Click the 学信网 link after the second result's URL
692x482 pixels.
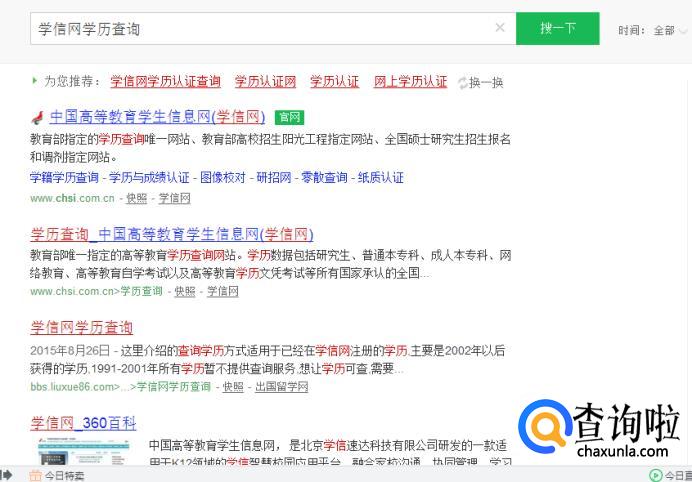[x=223, y=291]
